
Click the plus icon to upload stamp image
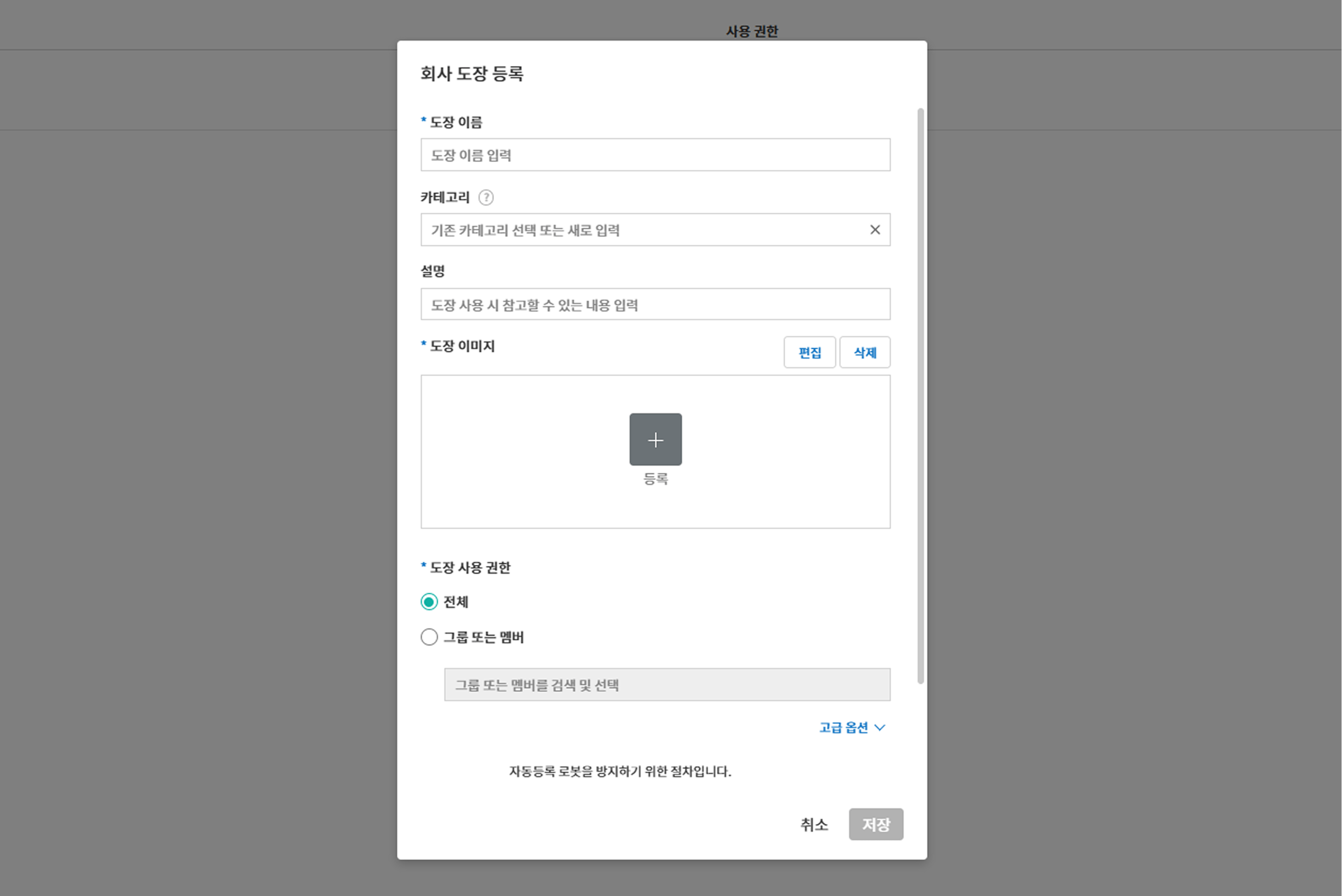(x=655, y=439)
